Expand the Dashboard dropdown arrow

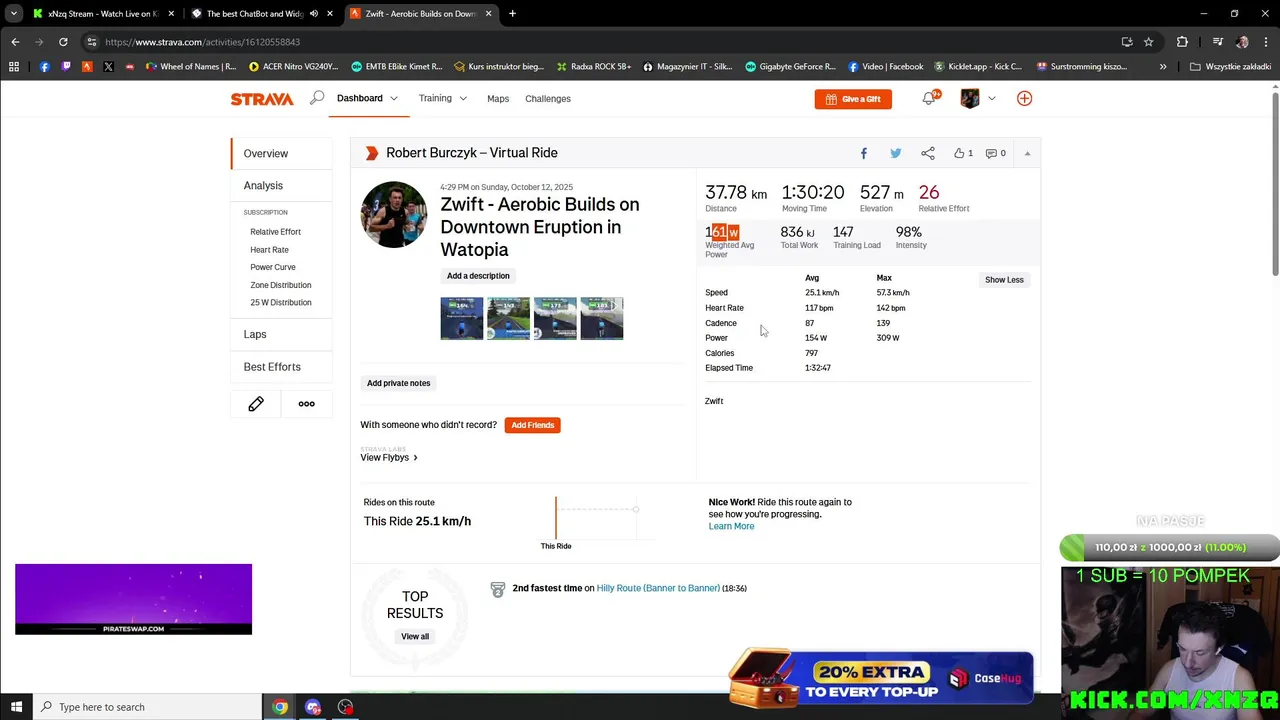[394, 98]
